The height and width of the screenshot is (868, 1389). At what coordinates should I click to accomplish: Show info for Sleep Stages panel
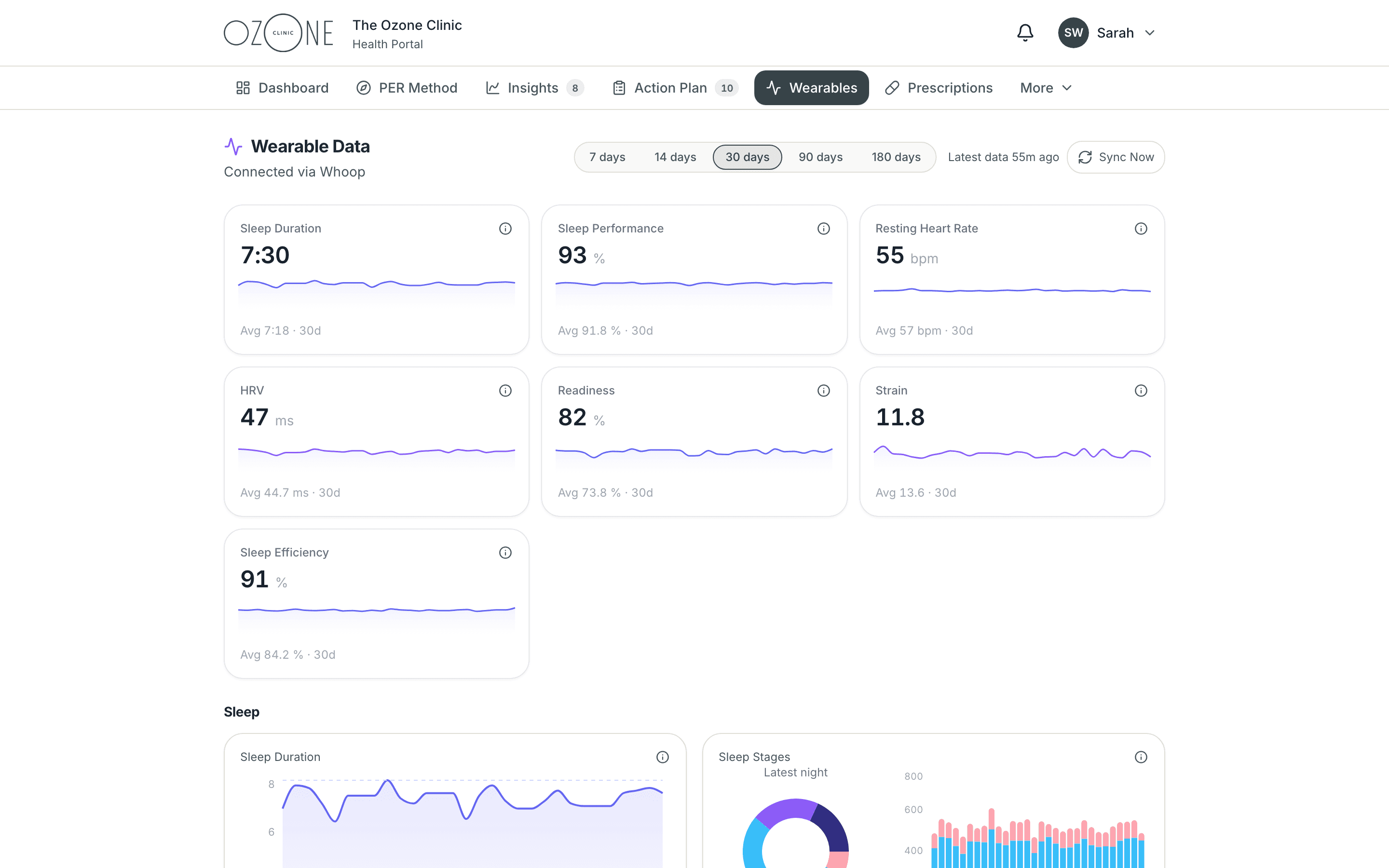(1141, 757)
